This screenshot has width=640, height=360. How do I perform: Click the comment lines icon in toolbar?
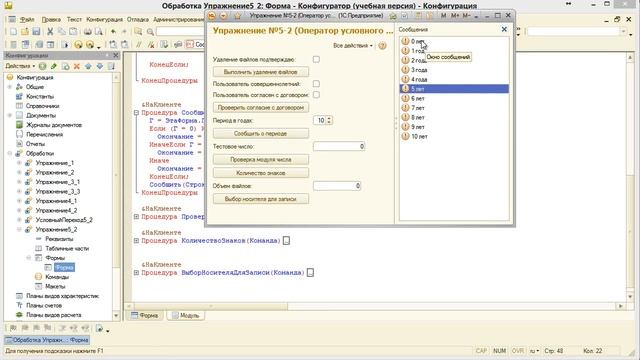(x=139, y=44)
